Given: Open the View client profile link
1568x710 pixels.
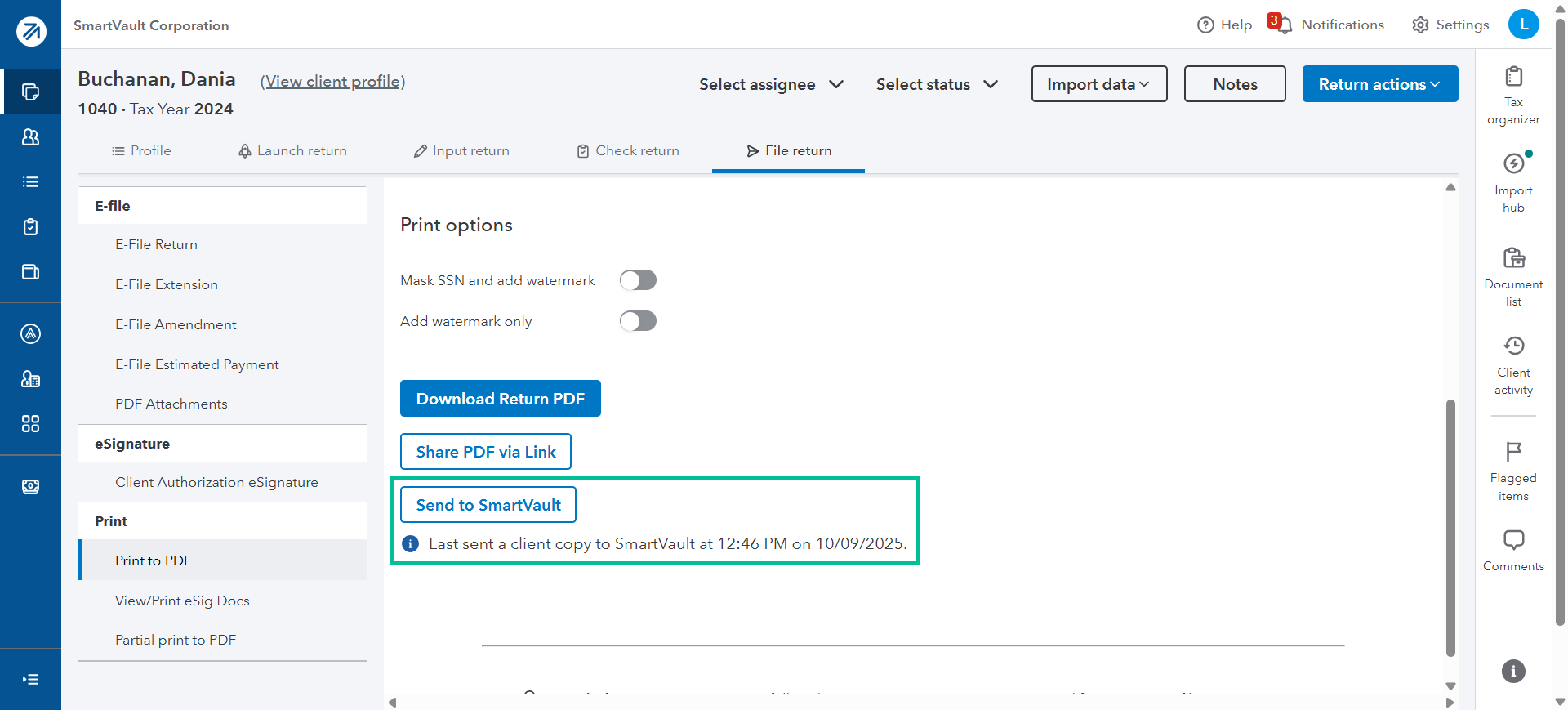Looking at the screenshot, I should [x=332, y=82].
